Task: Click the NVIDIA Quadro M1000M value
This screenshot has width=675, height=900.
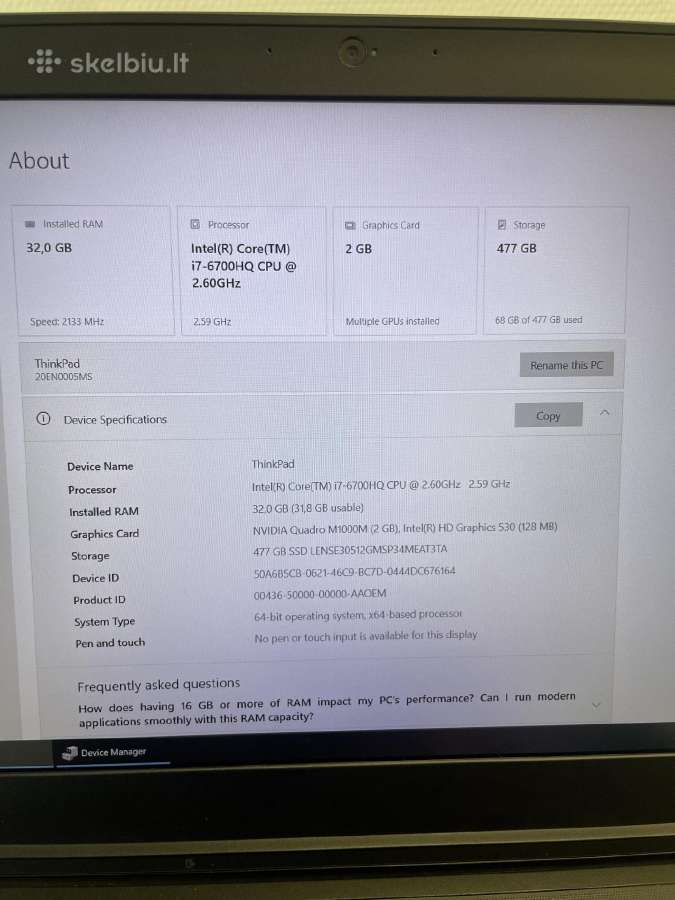Action: coord(405,528)
